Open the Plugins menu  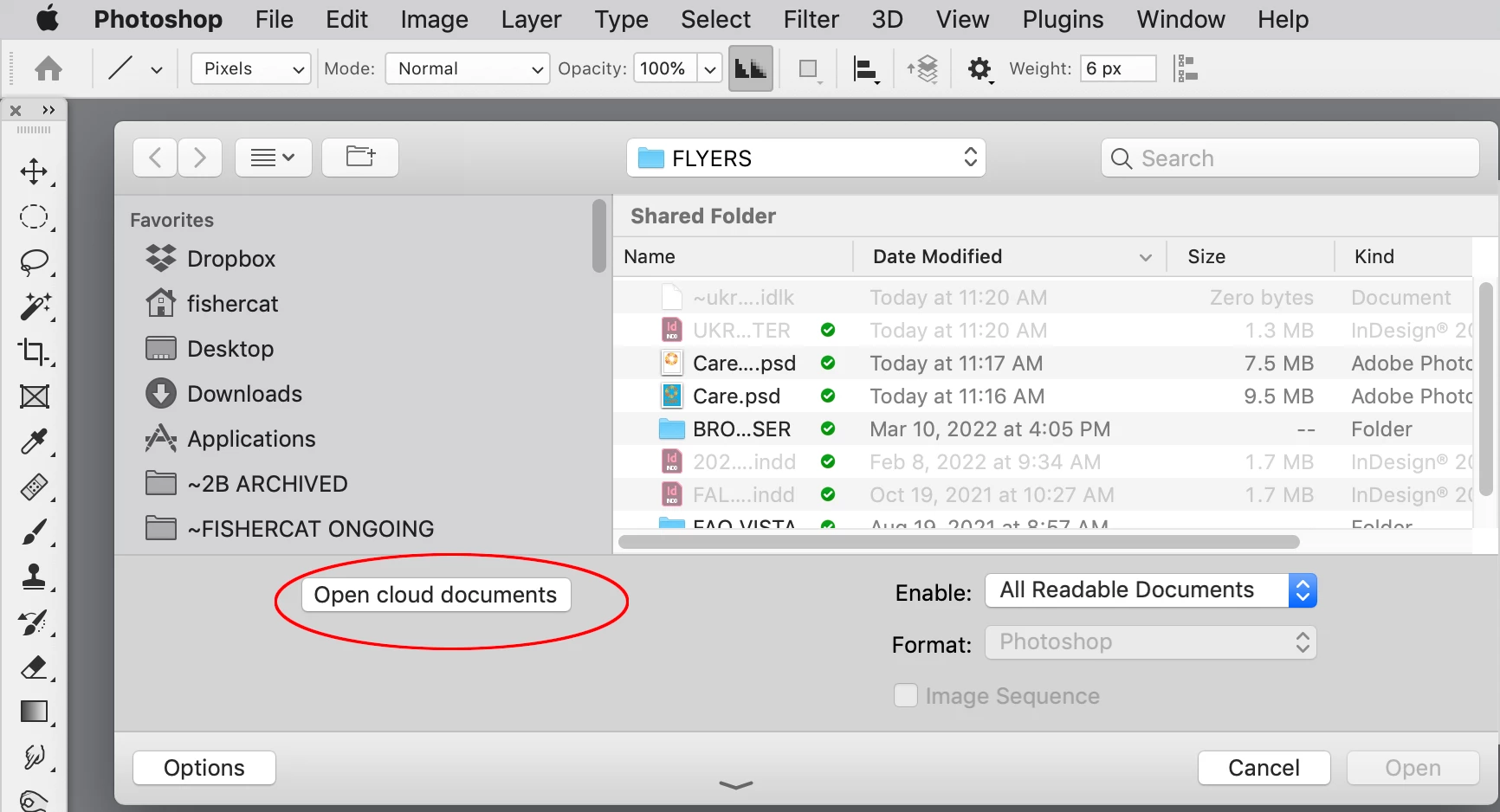[x=1063, y=19]
